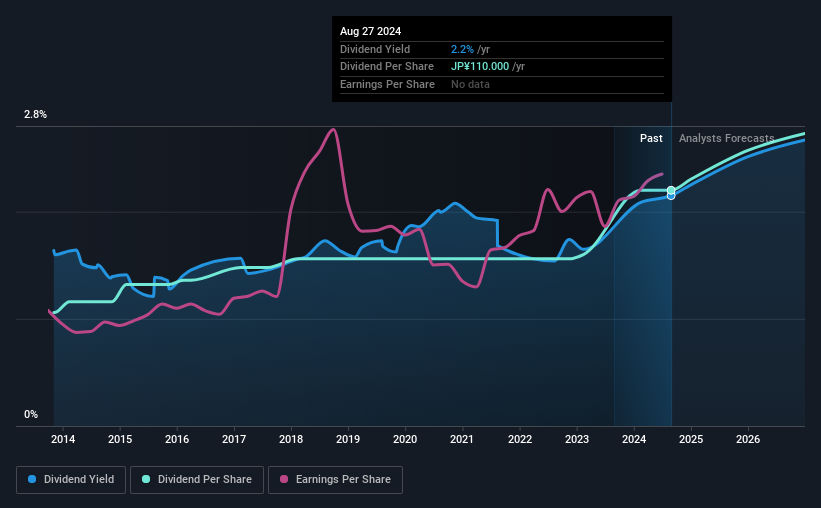Click the 2025 x-axis label

pos(691,439)
